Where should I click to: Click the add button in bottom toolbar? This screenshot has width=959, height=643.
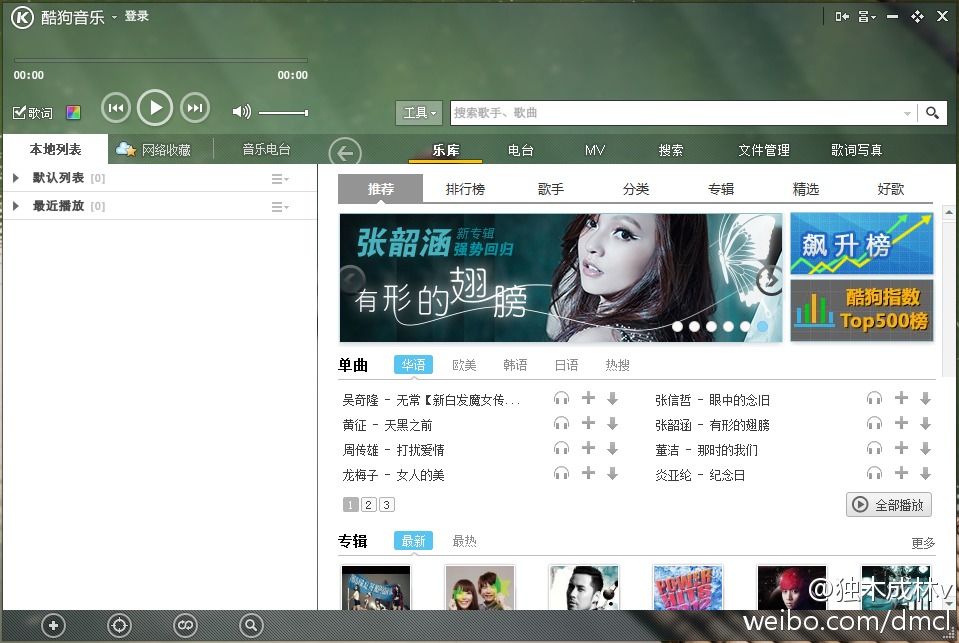tap(53, 625)
